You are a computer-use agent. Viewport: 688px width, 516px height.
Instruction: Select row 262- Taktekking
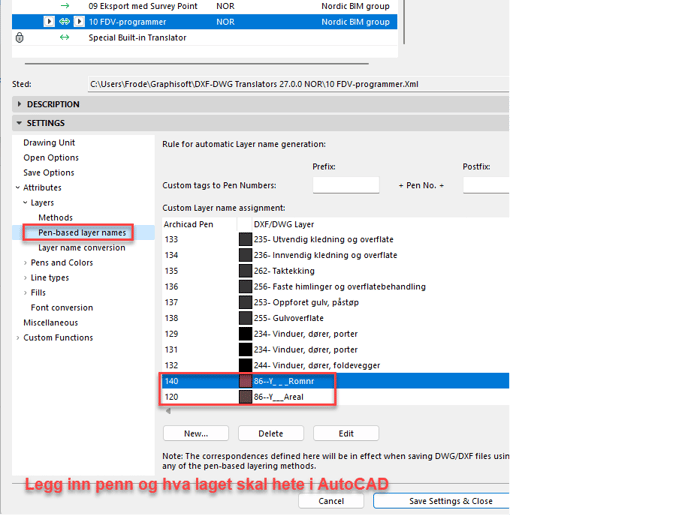[336, 271]
